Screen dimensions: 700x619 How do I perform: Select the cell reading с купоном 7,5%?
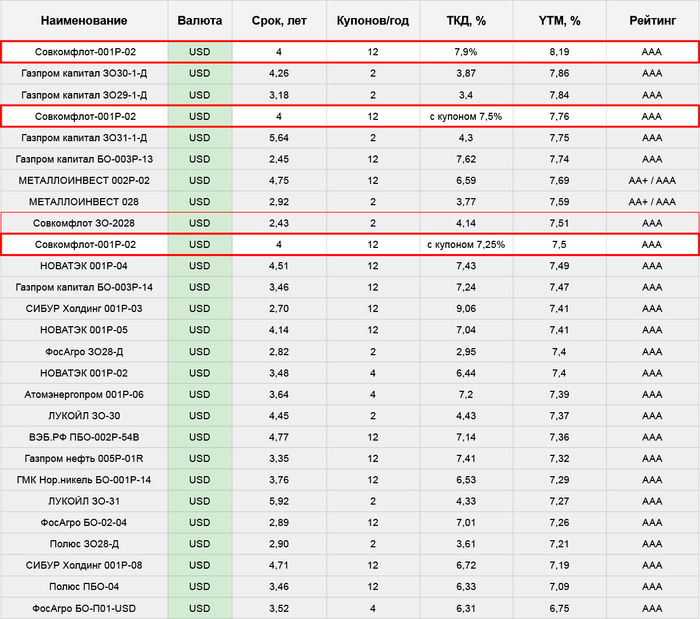pos(465,116)
